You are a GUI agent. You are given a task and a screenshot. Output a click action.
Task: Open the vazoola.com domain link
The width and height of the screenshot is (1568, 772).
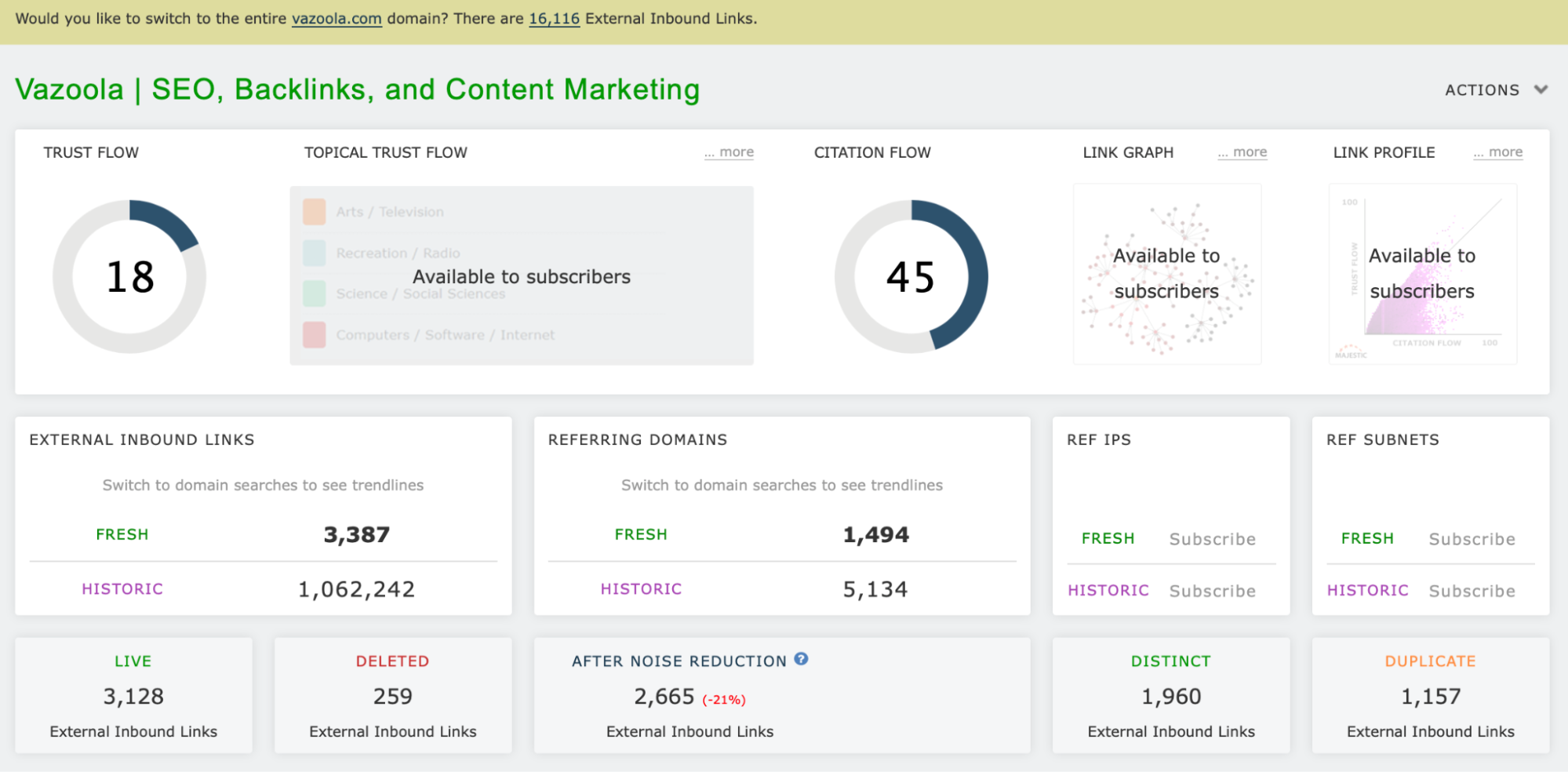point(337,19)
